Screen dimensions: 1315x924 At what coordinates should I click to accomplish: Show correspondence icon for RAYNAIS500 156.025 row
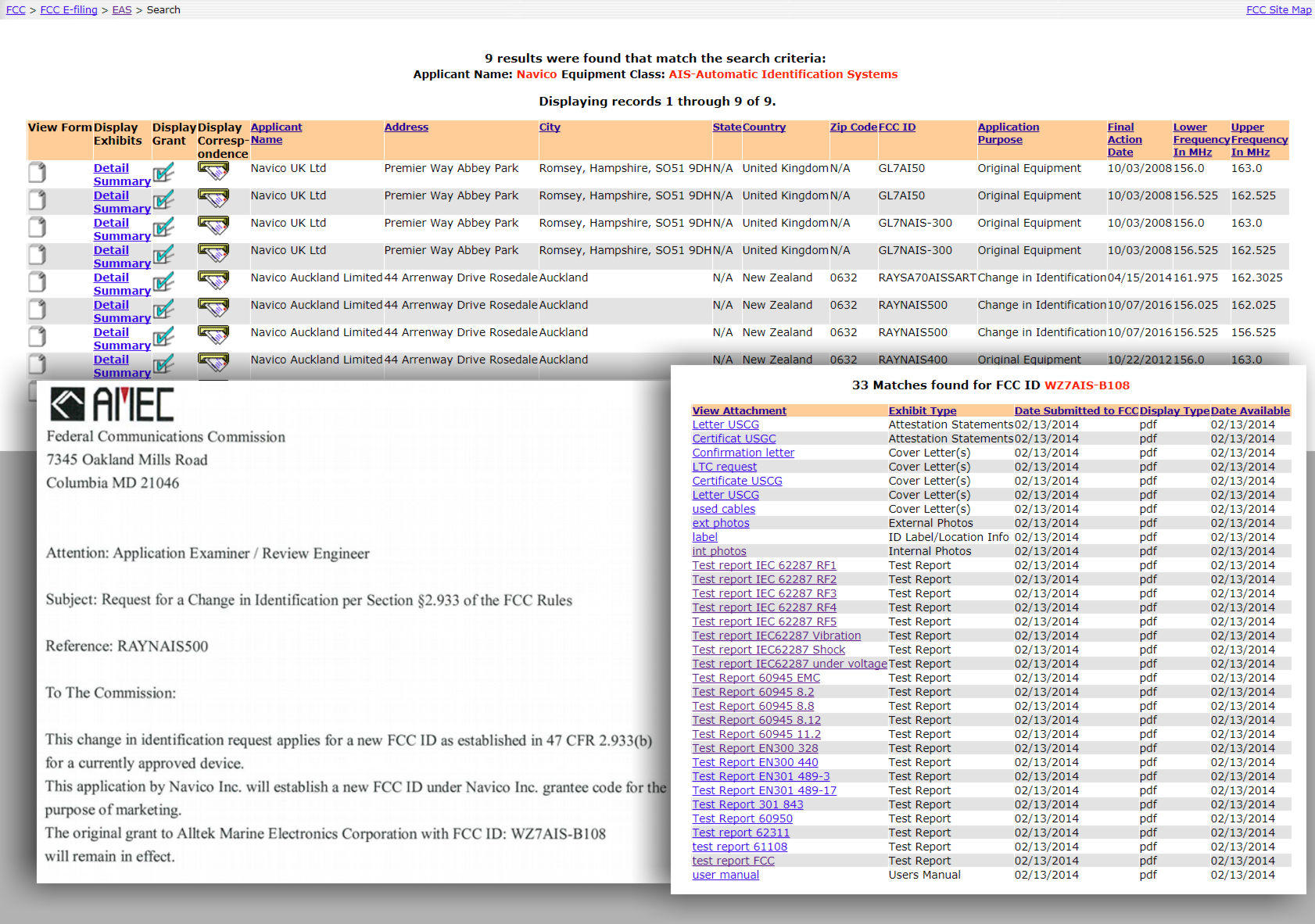tap(213, 308)
